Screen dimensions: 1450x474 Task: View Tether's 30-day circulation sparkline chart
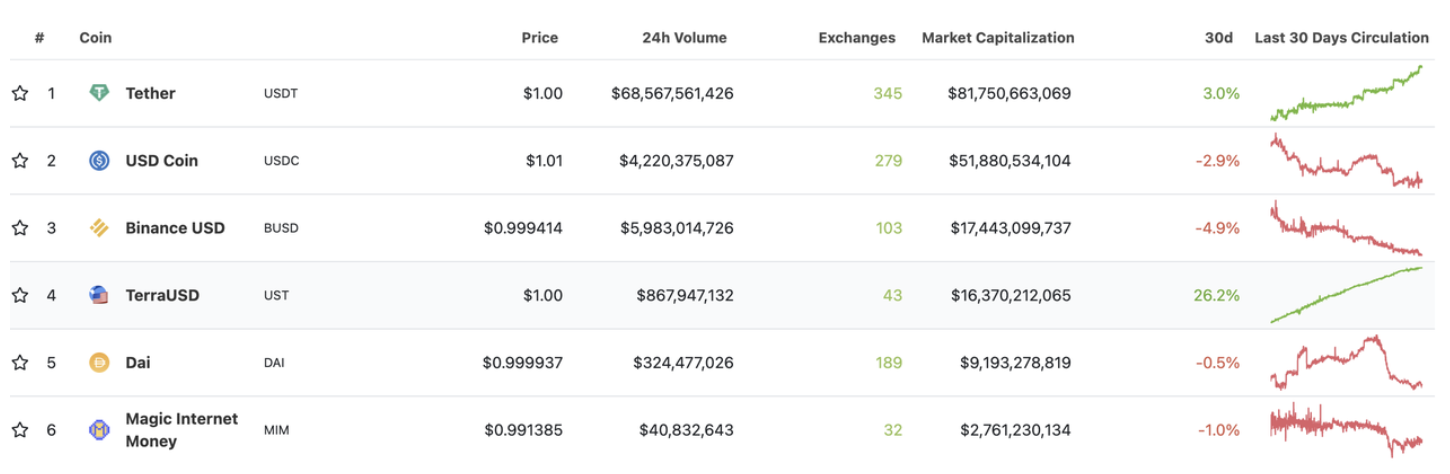(1346, 93)
